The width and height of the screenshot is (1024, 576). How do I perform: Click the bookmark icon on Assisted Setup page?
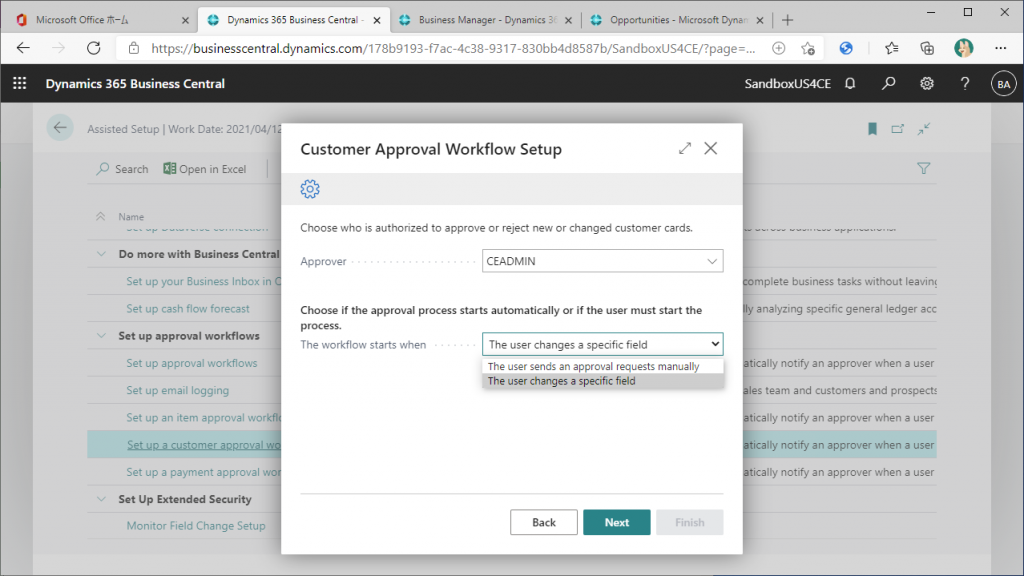click(x=872, y=129)
